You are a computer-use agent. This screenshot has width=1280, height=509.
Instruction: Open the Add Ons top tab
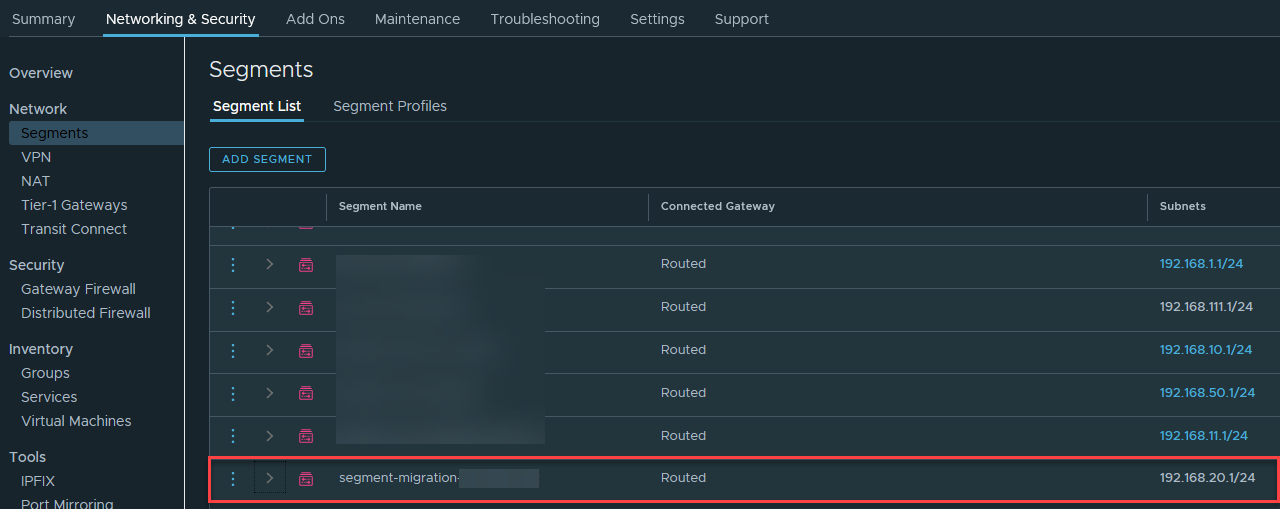[315, 19]
